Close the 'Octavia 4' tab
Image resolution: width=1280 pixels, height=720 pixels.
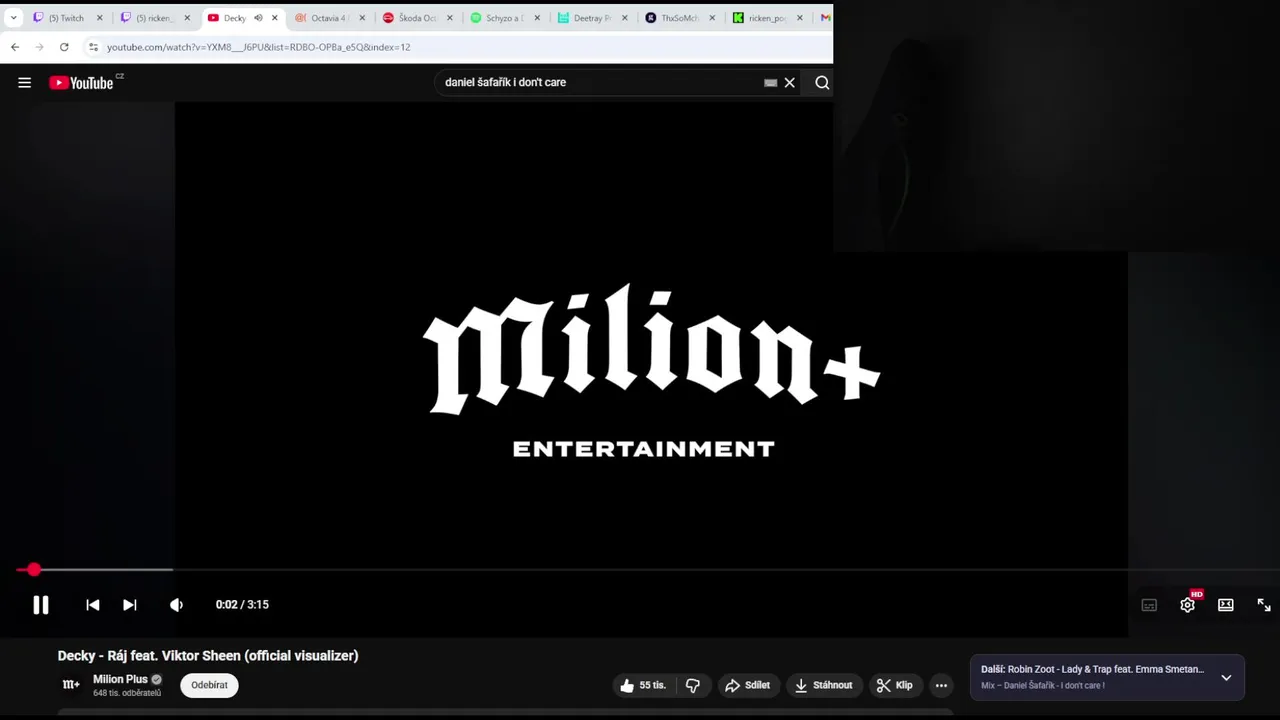(361, 18)
